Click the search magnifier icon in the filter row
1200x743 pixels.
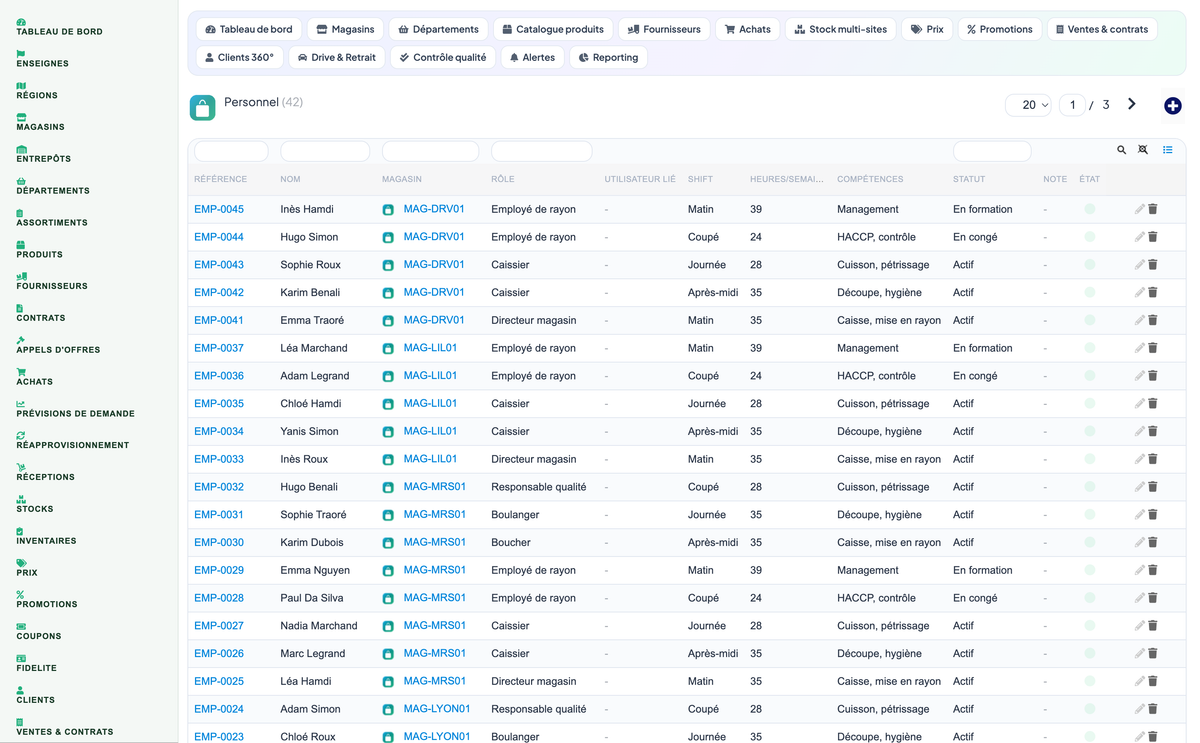click(1122, 150)
